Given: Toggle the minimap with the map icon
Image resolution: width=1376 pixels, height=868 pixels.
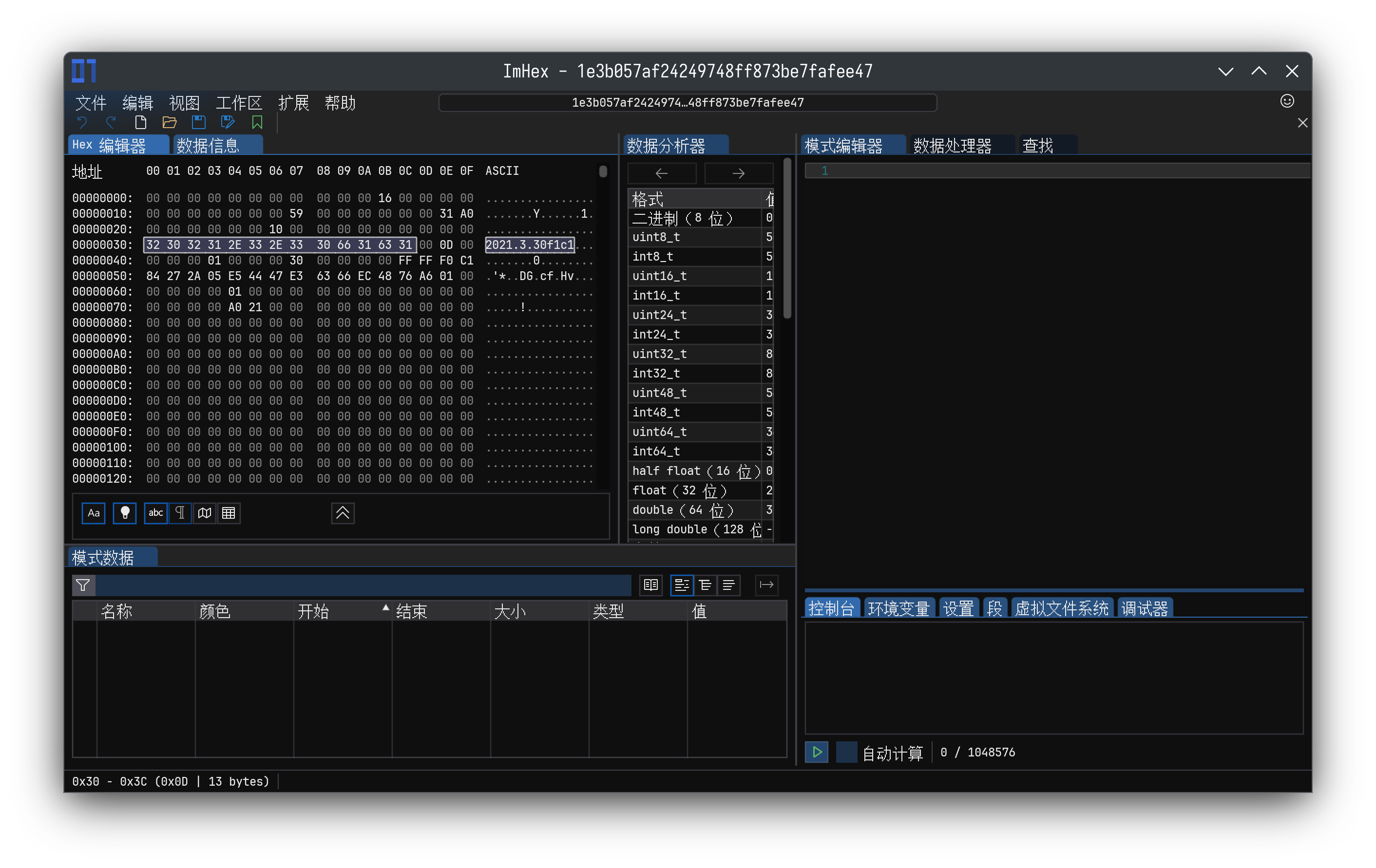Looking at the screenshot, I should [x=205, y=512].
